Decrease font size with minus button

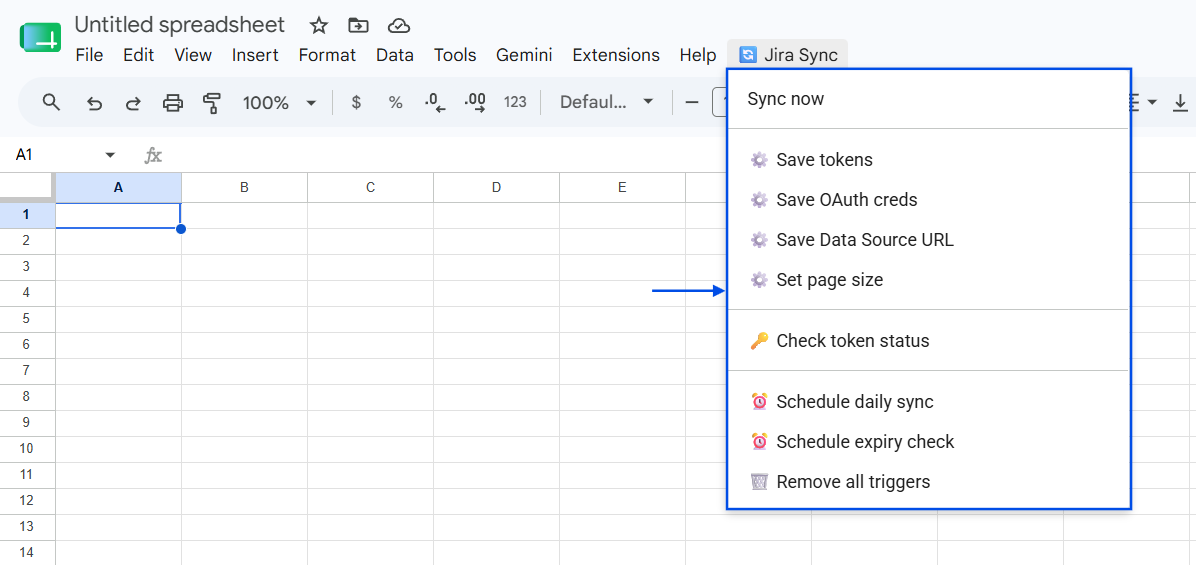point(693,102)
